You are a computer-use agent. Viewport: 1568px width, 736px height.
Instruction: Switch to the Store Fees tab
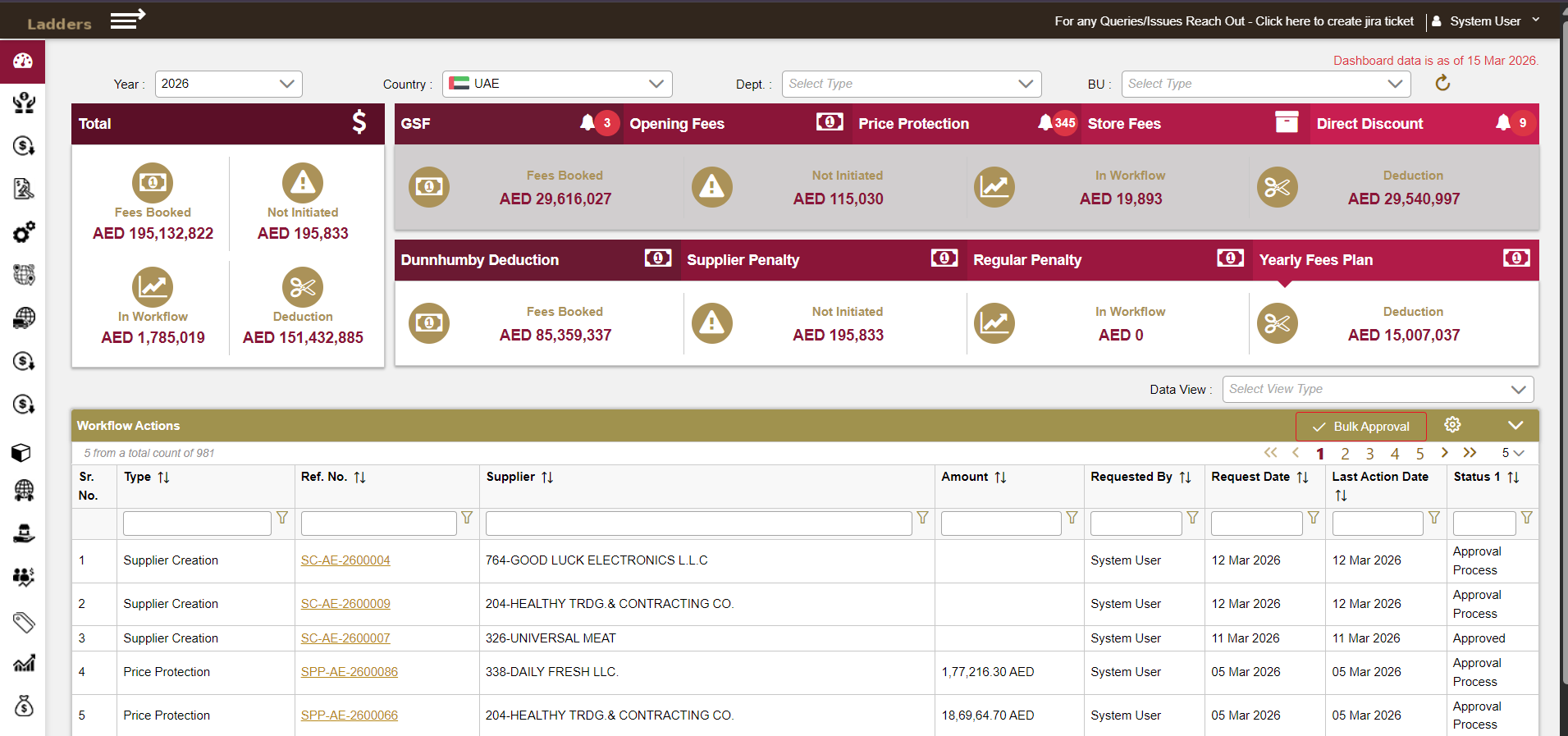1195,124
